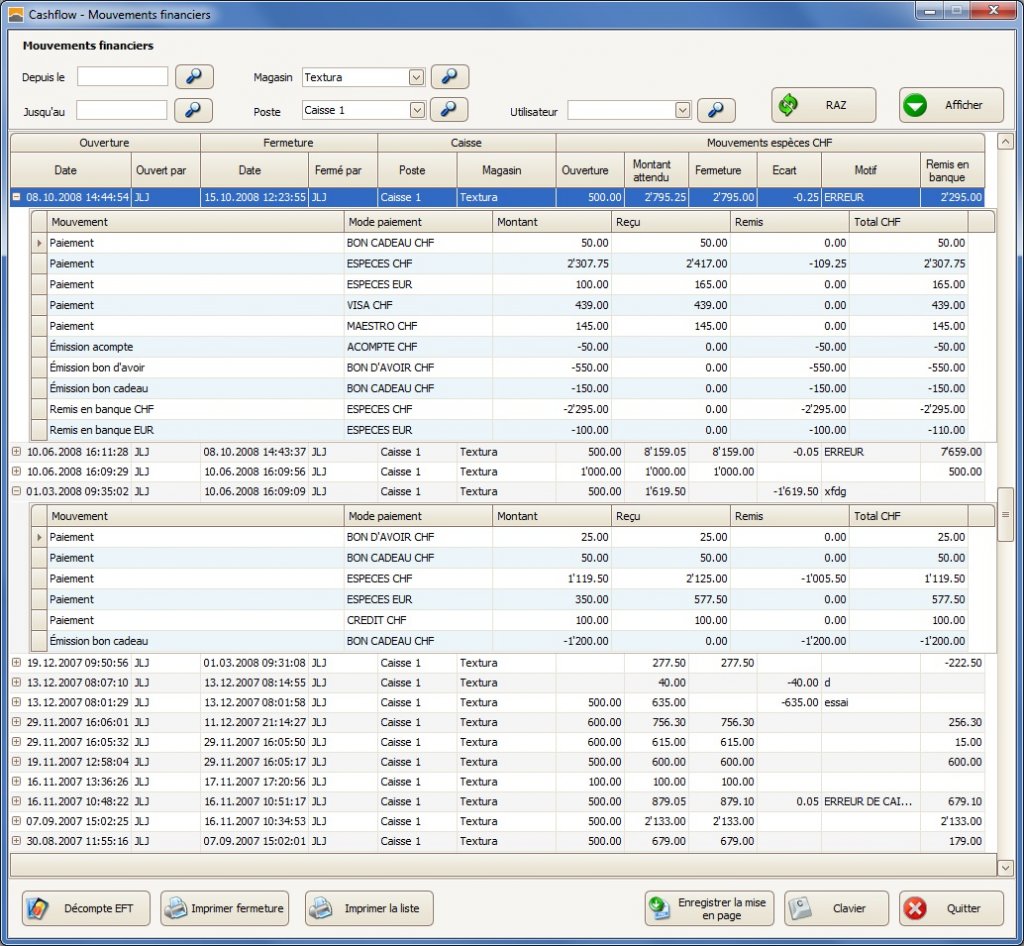
Task: Click the search icon next to Utilisateur
Action: (x=716, y=111)
